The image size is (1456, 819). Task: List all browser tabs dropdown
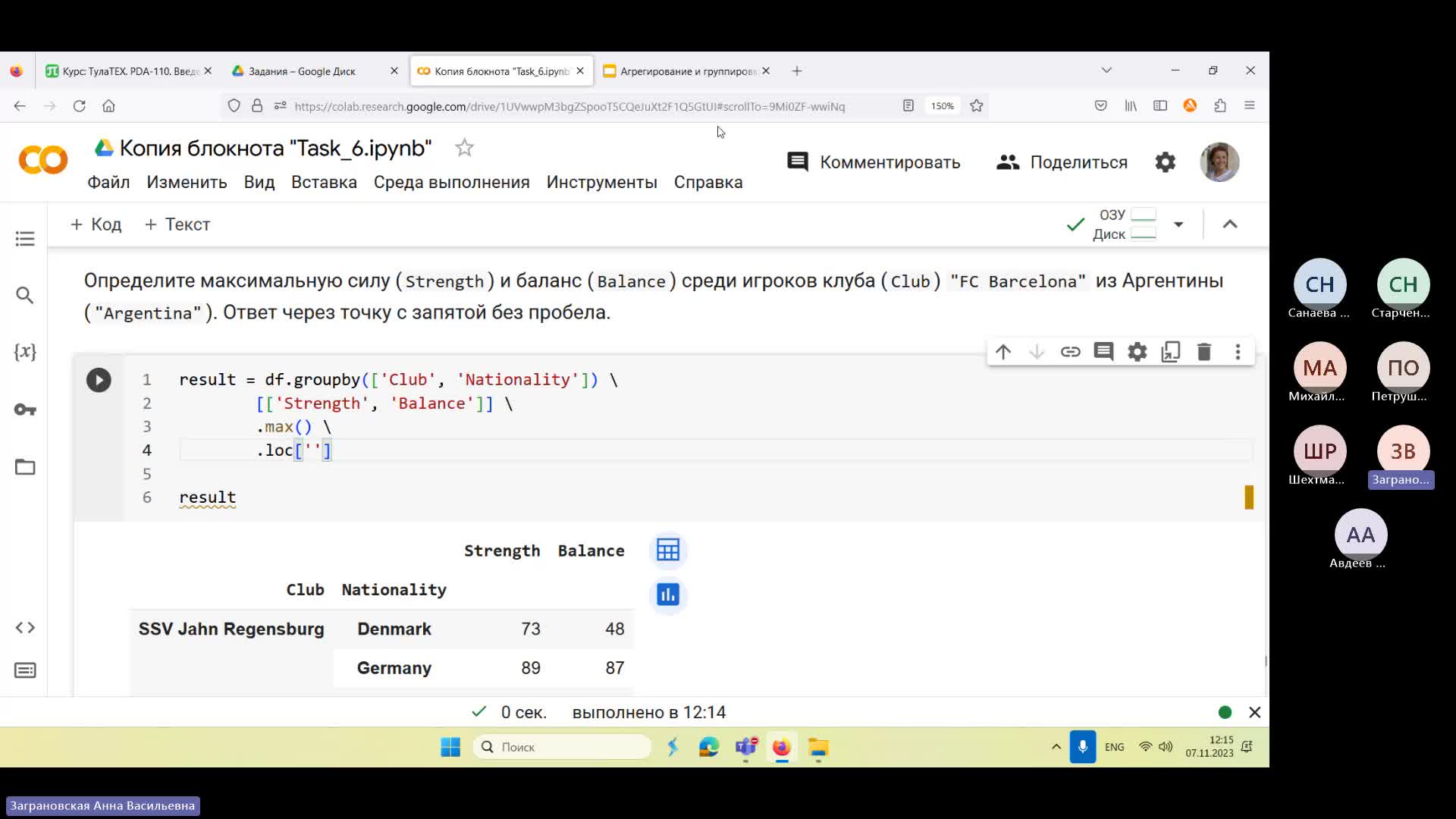click(x=1106, y=71)
